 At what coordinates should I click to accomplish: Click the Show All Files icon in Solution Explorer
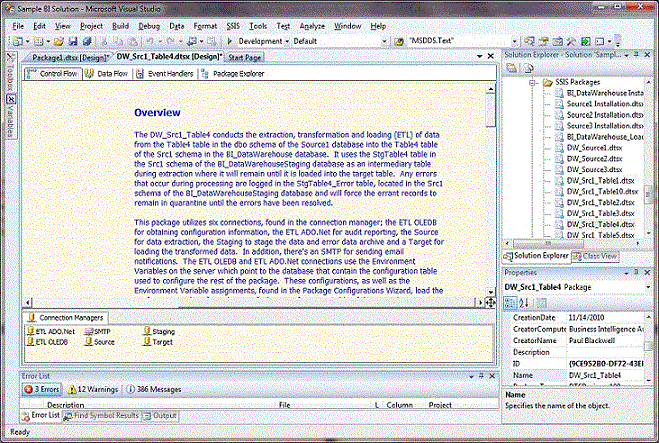tap(528, 68)
